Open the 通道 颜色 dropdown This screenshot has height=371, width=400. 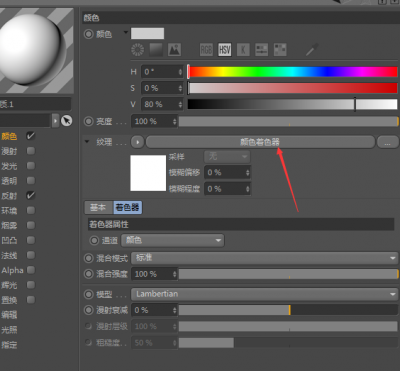pyautogui.click(x=172, y=240)
